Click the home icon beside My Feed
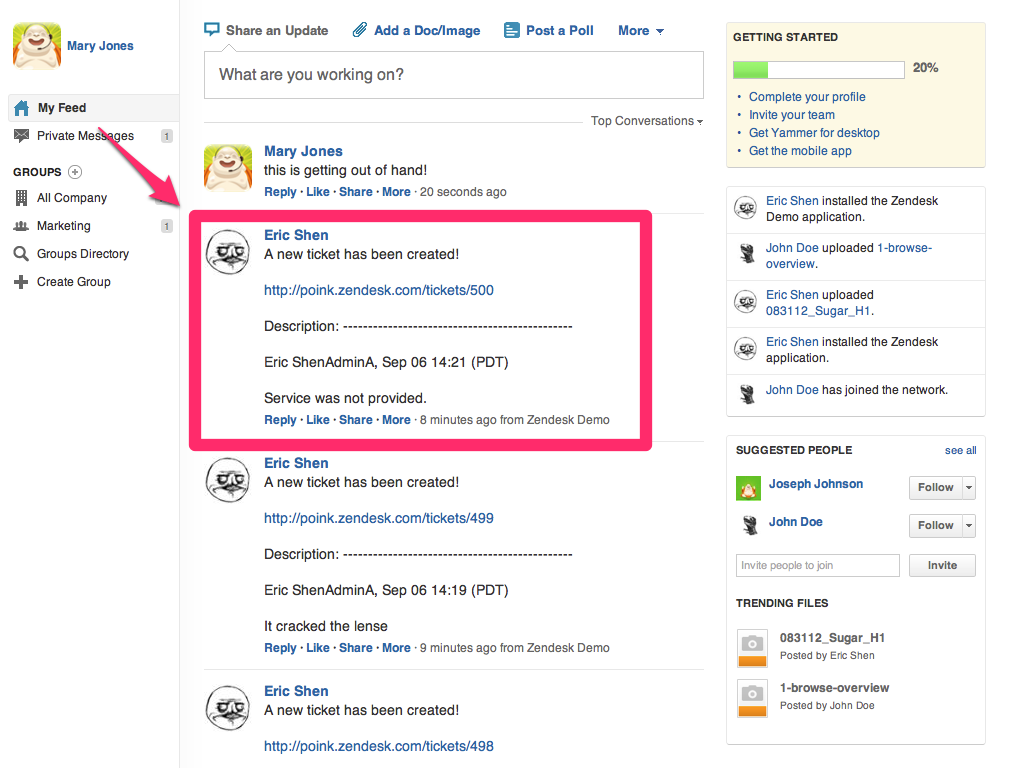Viewport: 1024px width, 768px height. (21, 108)
